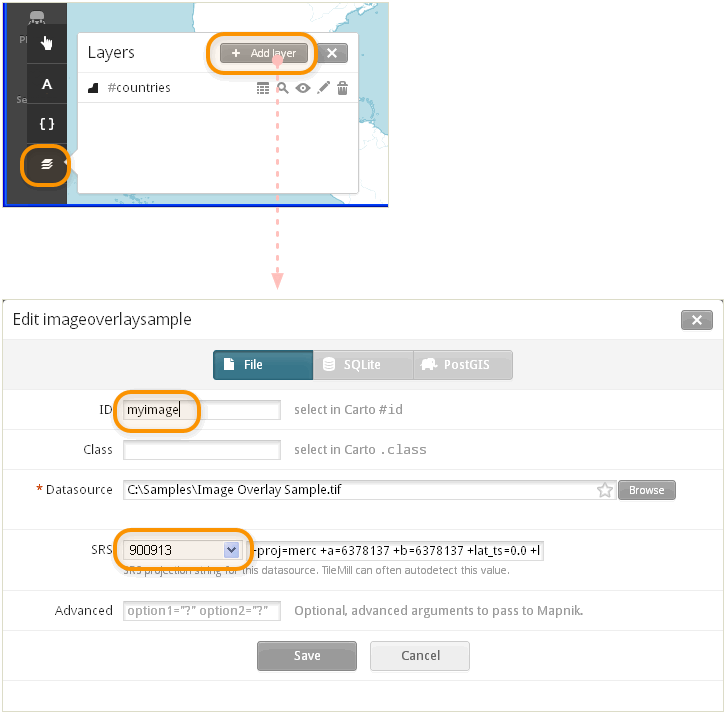Image resolution: width=725 pixels, height=713 pixels.
Task: Click the Add layer button
Action: (264, 53)
